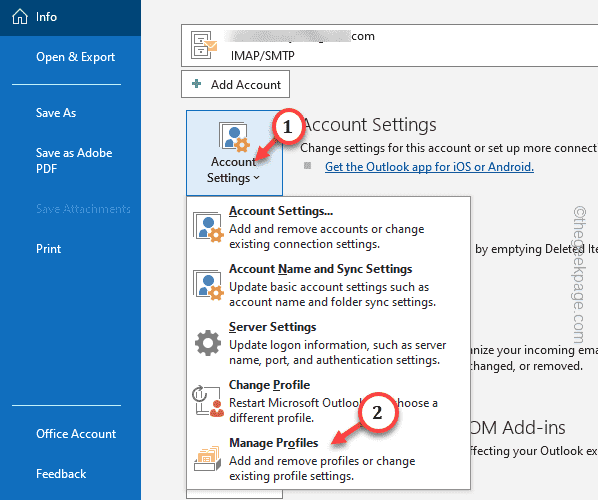Click the 'Change settings for this account' description
Image resolution: width=598 pixels, height=500 pixels.
tap(448, 148)
